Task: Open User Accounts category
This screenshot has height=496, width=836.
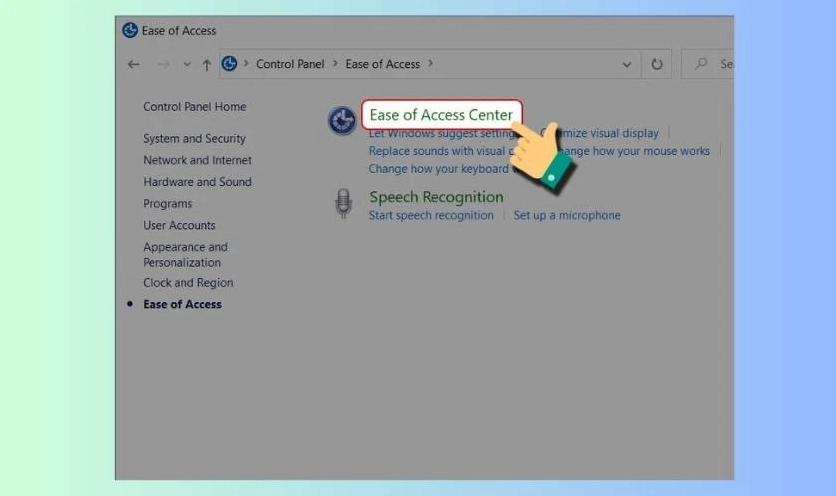Action: (x=179, y=225)
